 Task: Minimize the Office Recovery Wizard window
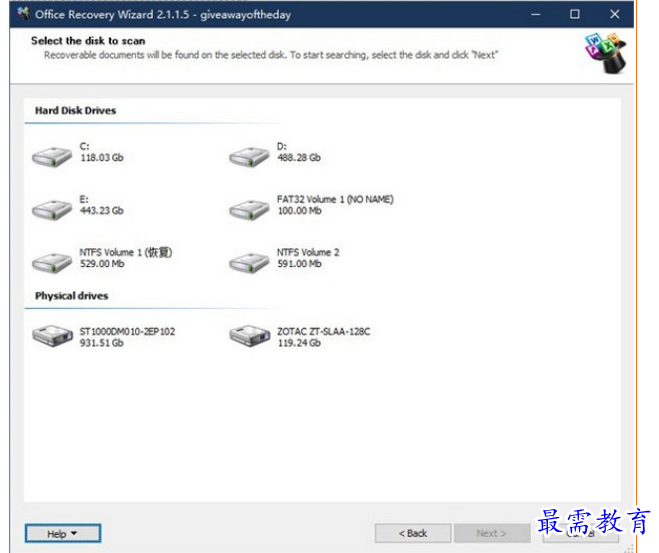tap(535, 14)
